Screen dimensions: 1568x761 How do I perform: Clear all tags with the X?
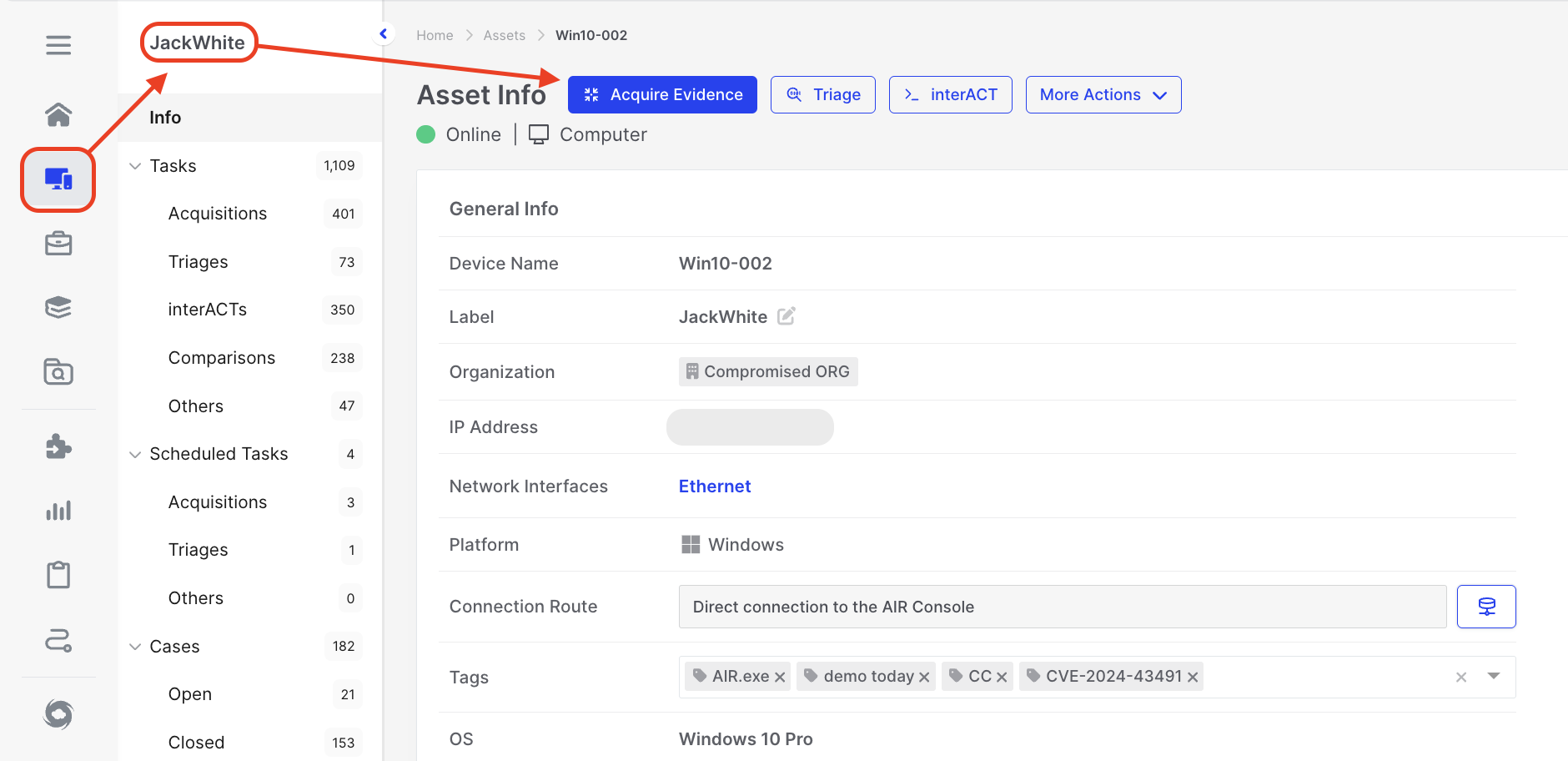pyautogui.click(x=1461, y=678)
